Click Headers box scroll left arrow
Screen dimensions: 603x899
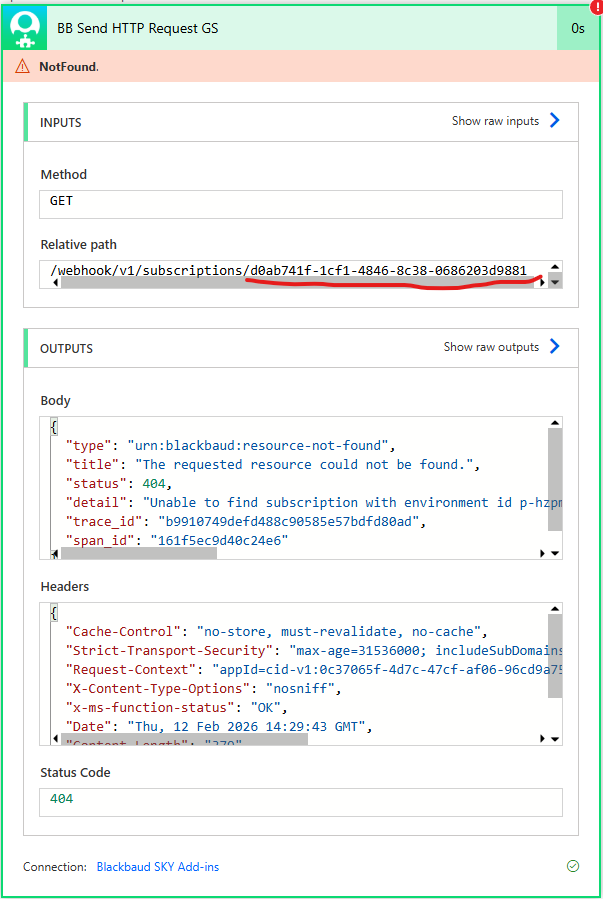55,738
